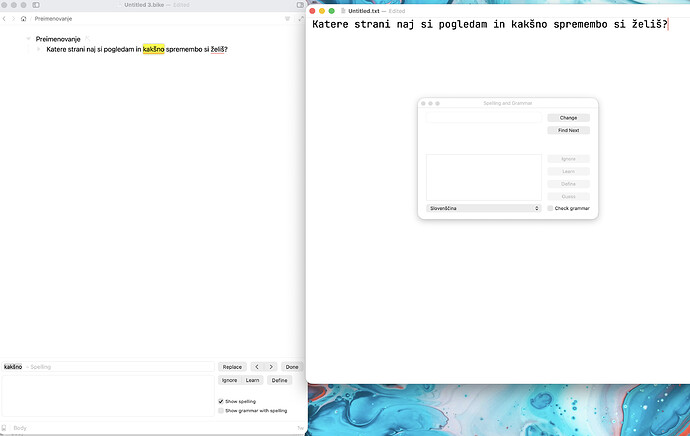This screenshot has height=436, width=690.
Task: Click Guess in Spelling and Grammar dialog
Action: tap(568, 196)
